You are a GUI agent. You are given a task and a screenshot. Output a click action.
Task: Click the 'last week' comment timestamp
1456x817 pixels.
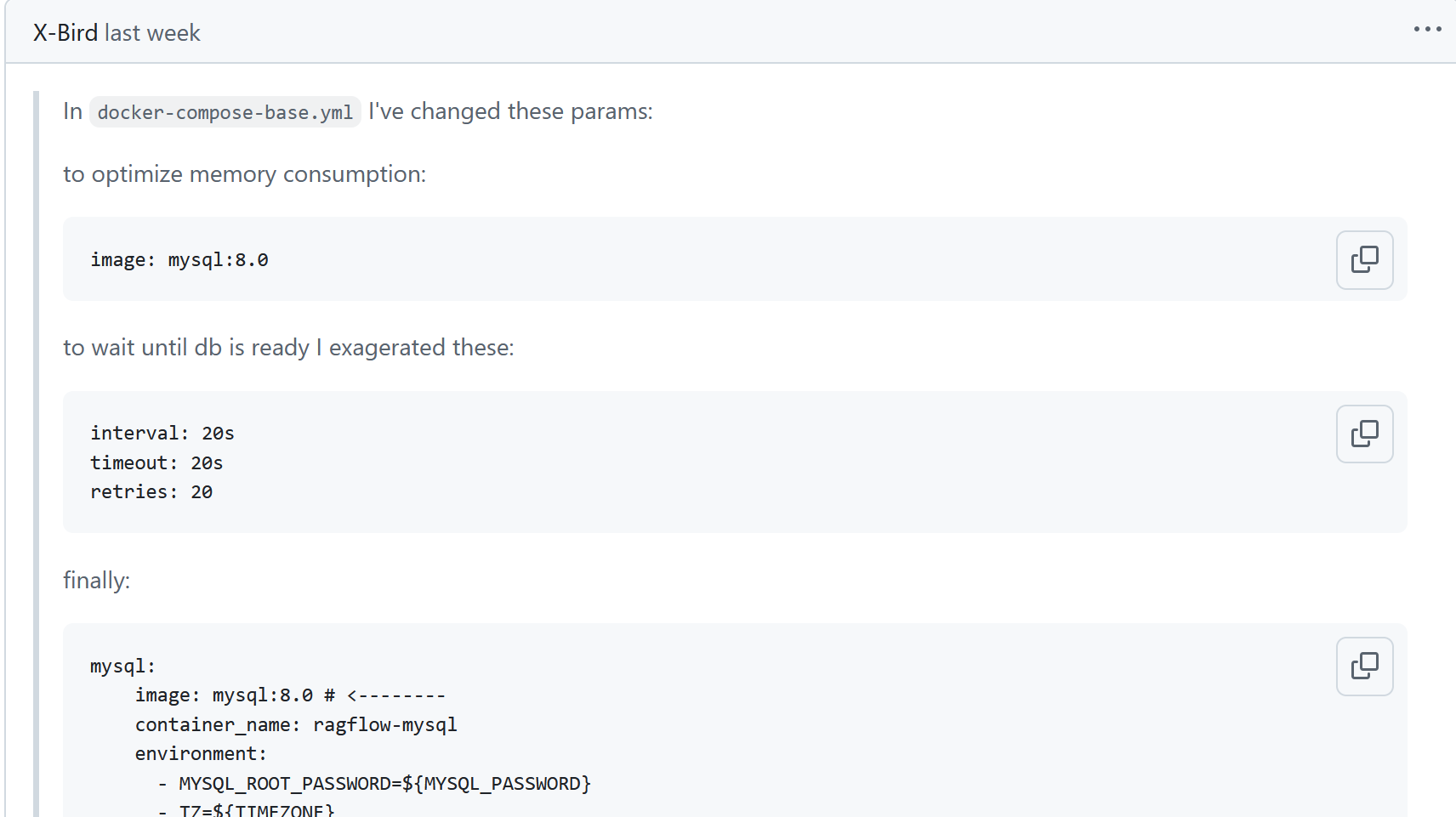[152, 33]
